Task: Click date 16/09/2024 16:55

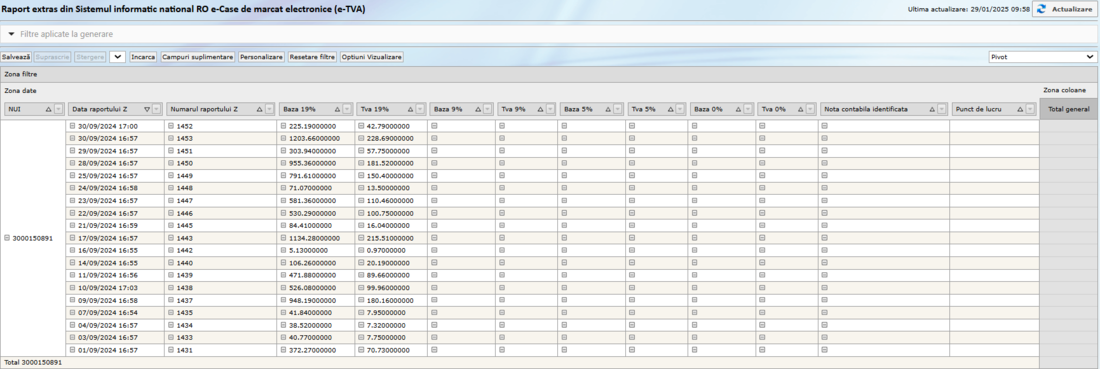Action: pyautogui.click(x=107, y=250)
